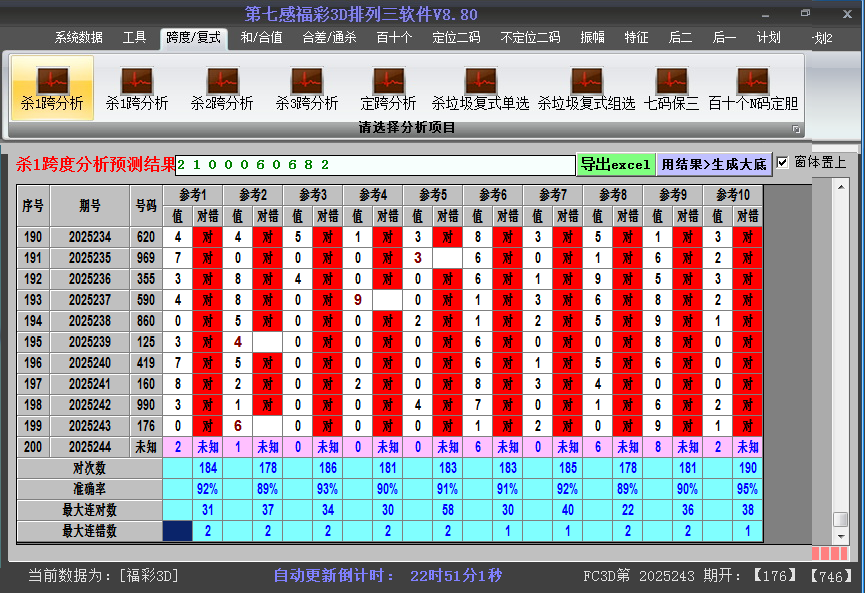Toggle the 窗体置上 checkbox

pyautogui.click(x=783, y=162)
